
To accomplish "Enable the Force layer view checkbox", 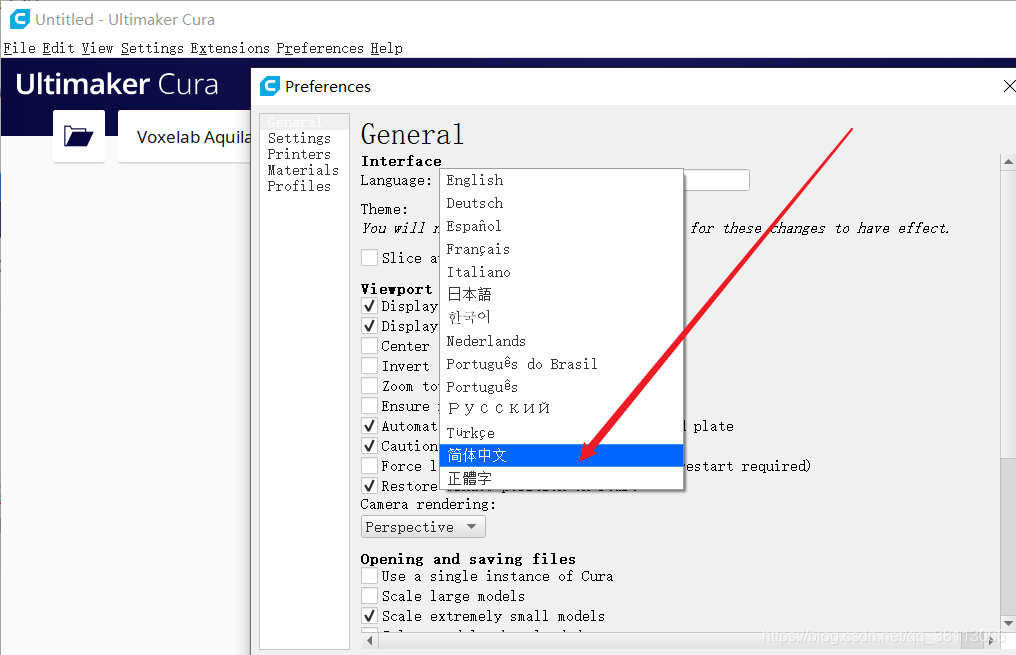I will (369, 466).
